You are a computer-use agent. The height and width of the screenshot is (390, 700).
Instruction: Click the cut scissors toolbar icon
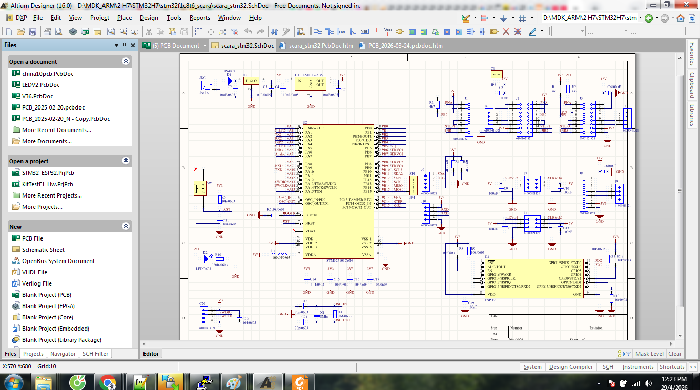[x=149, y=32]
